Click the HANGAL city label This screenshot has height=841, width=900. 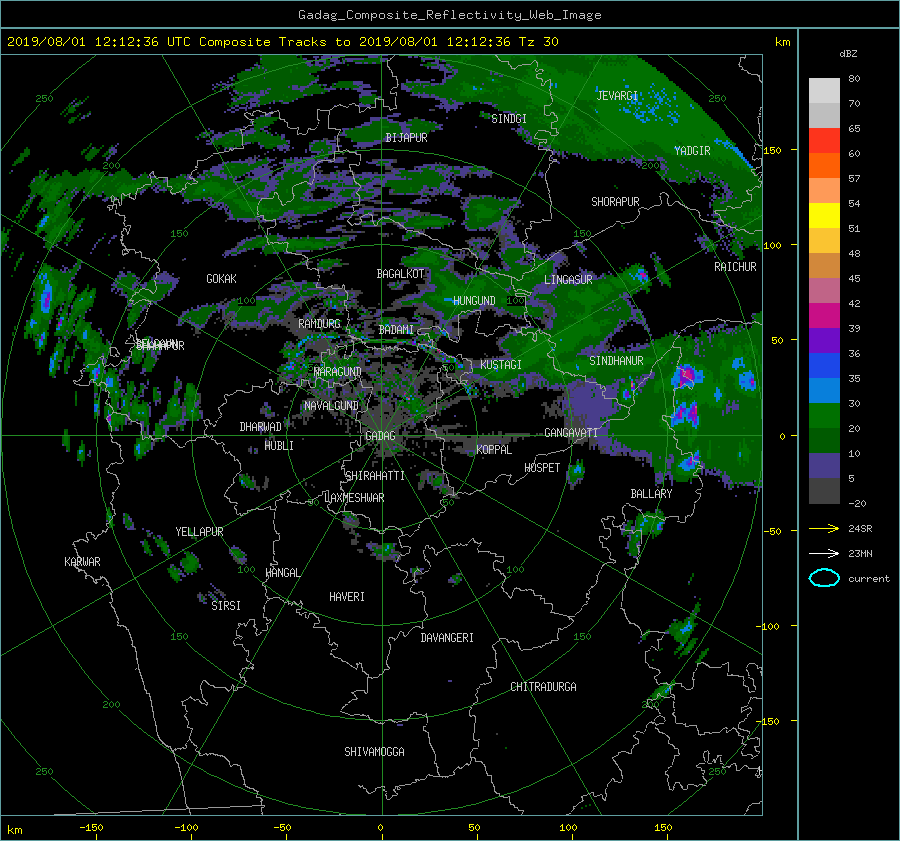[x=283, y=573]
